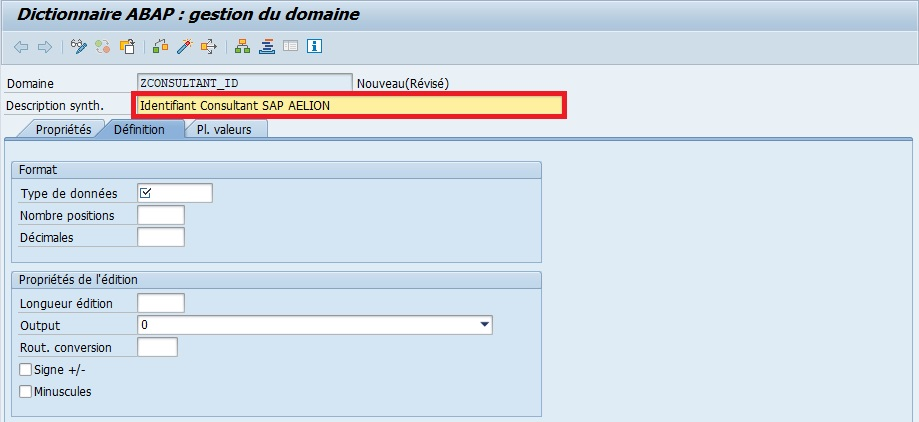Select the Définition tab

(x=139, y=130)
